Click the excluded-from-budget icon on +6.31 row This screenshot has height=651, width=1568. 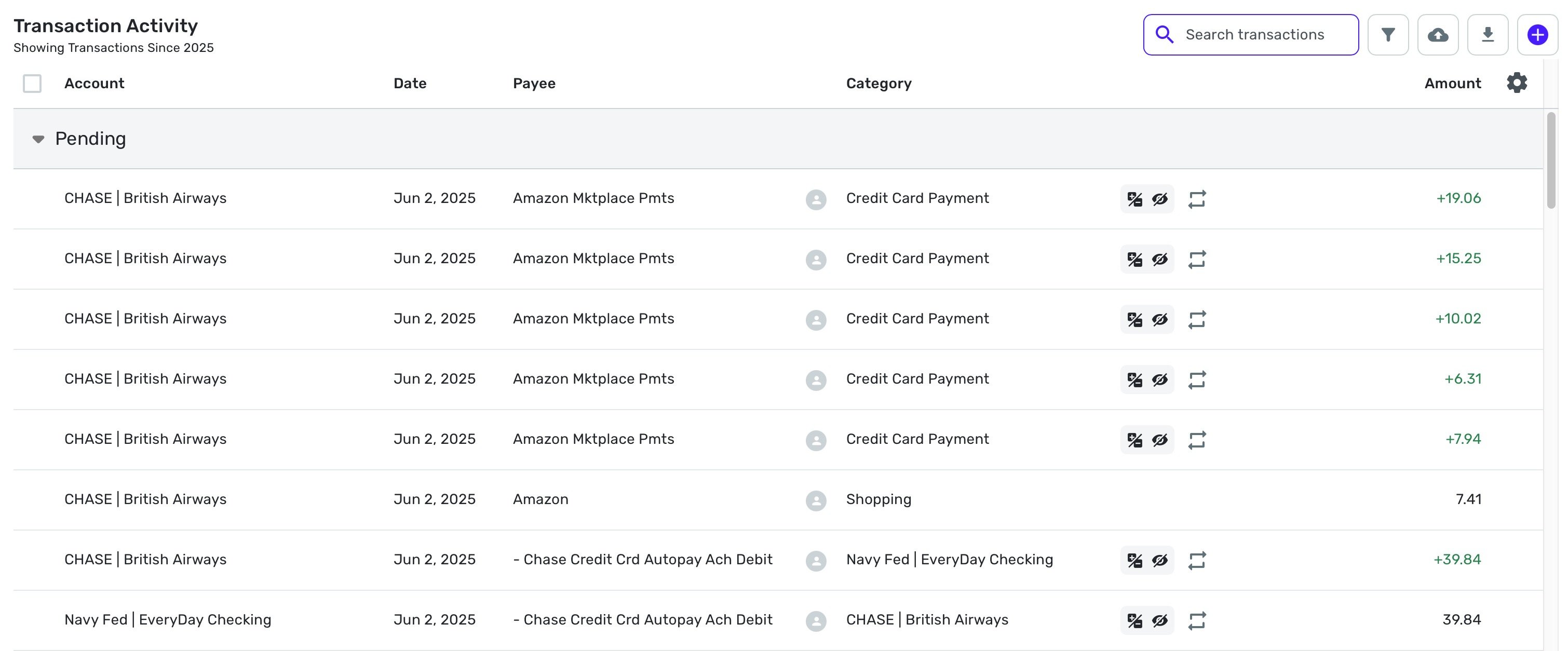[1134, 379]
